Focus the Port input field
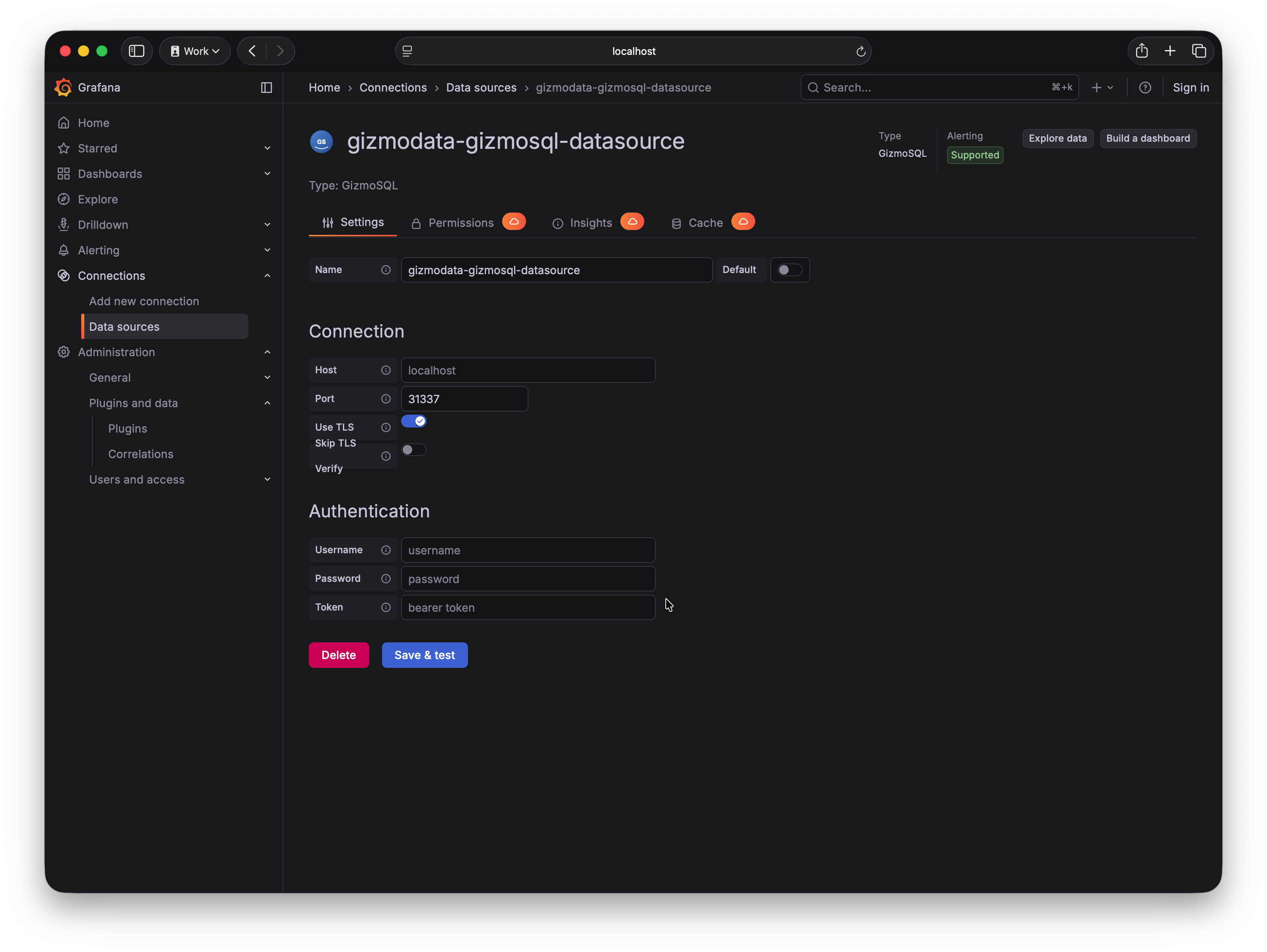The image size is (1267, 952). [x=464, y=399]
